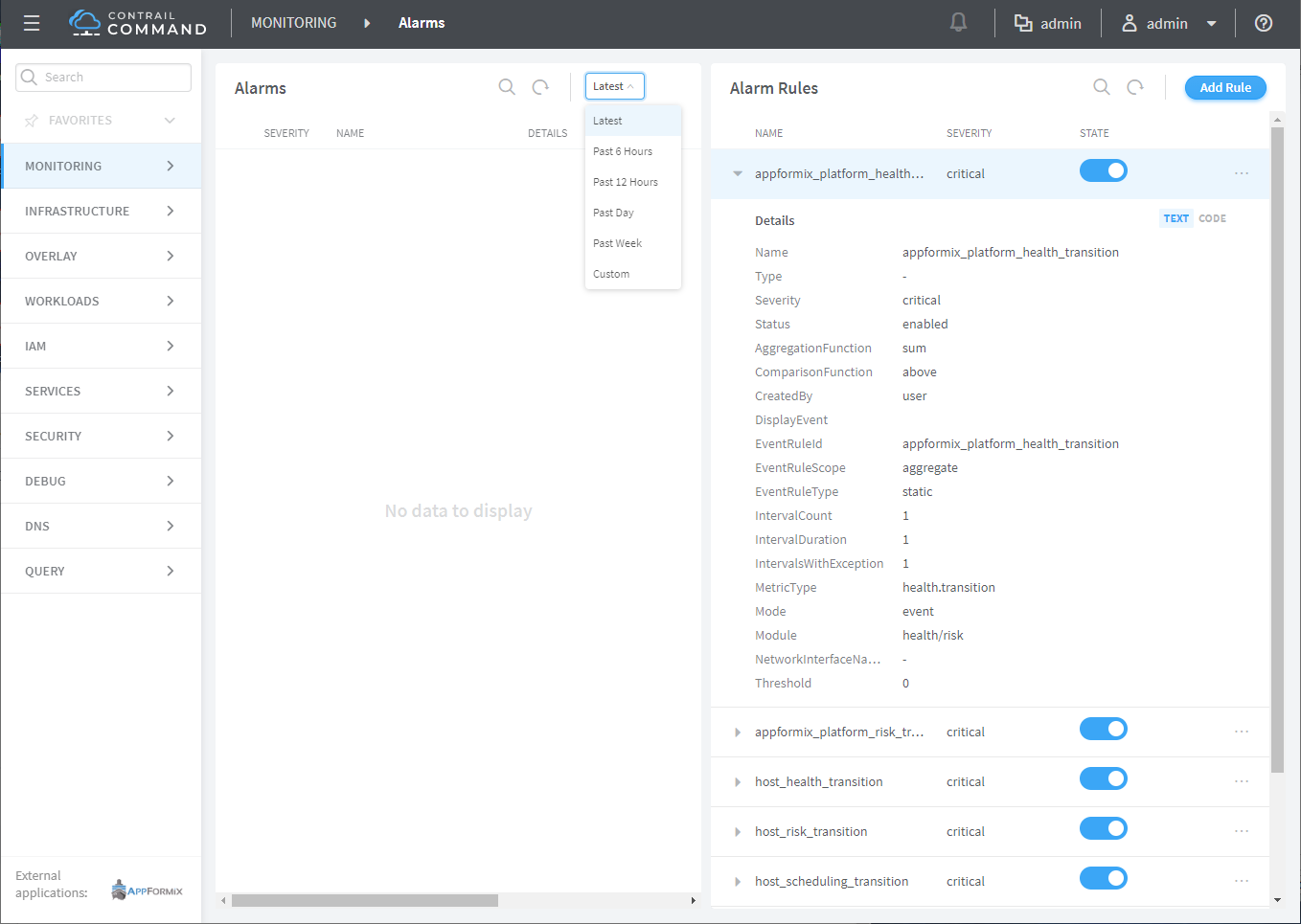
Task: Click the Alarms scrollbar right arrow
Action: 694,900
